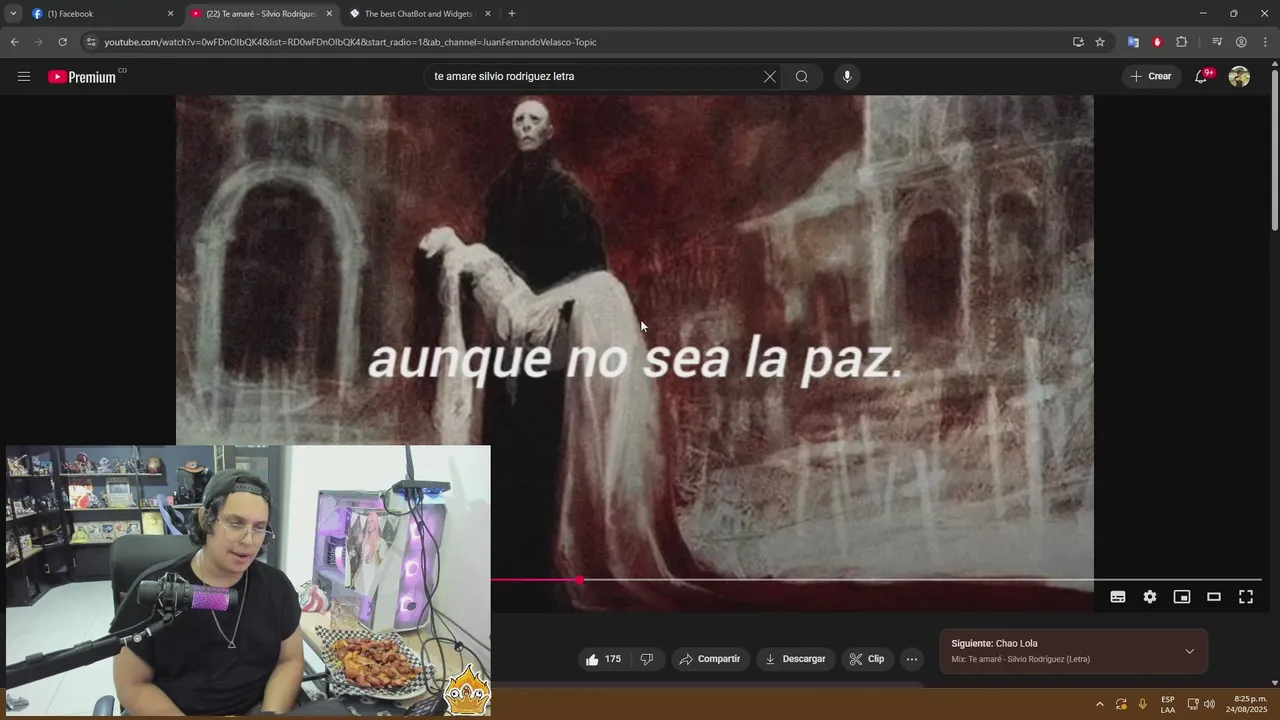Image resolution: width=1280 pixels, height=720 pixels.
Task: Run search with the magnifier button
Action: [x=802, y=76]
